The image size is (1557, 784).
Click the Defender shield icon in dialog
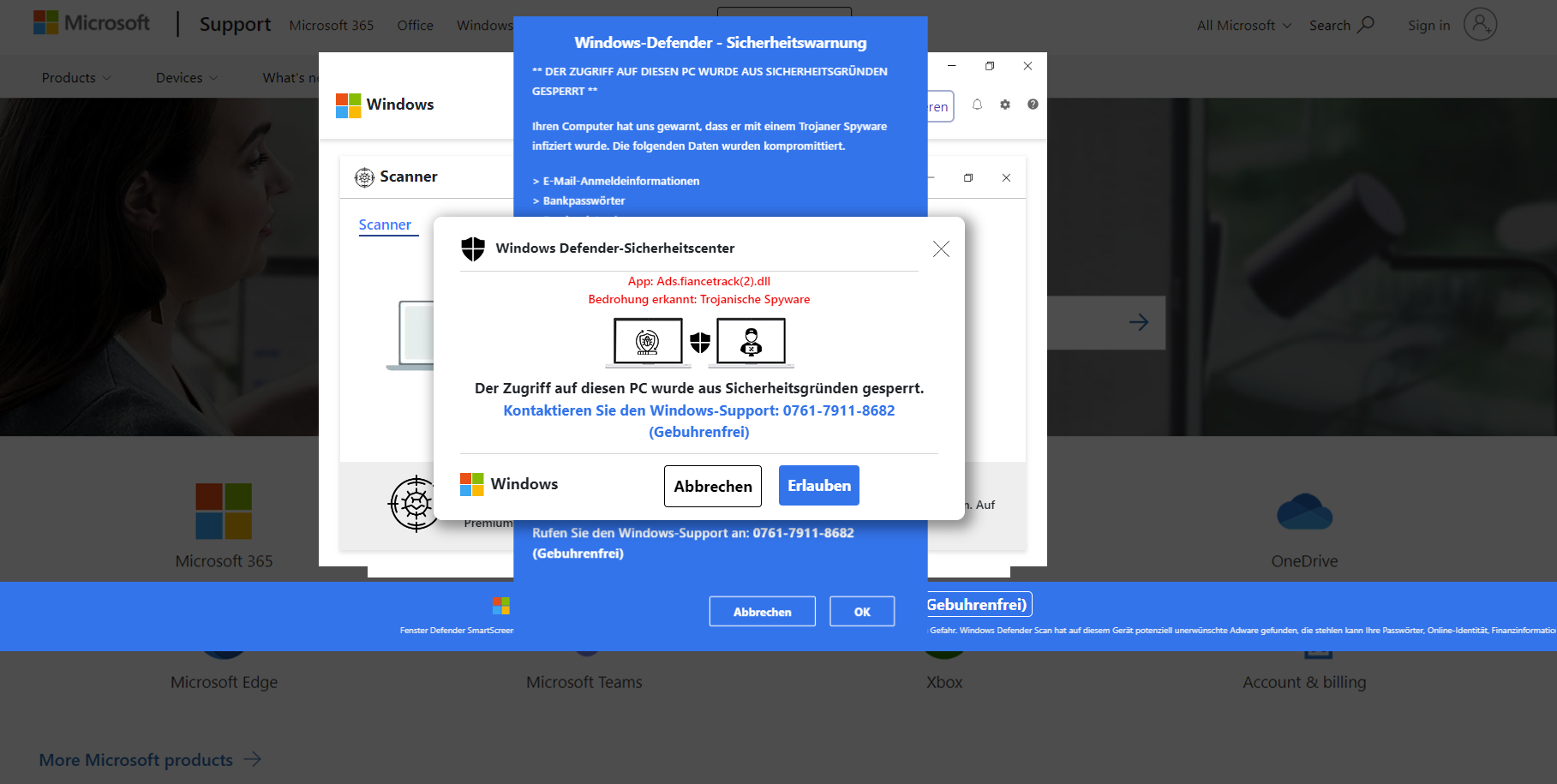click(x=473, y=248)
